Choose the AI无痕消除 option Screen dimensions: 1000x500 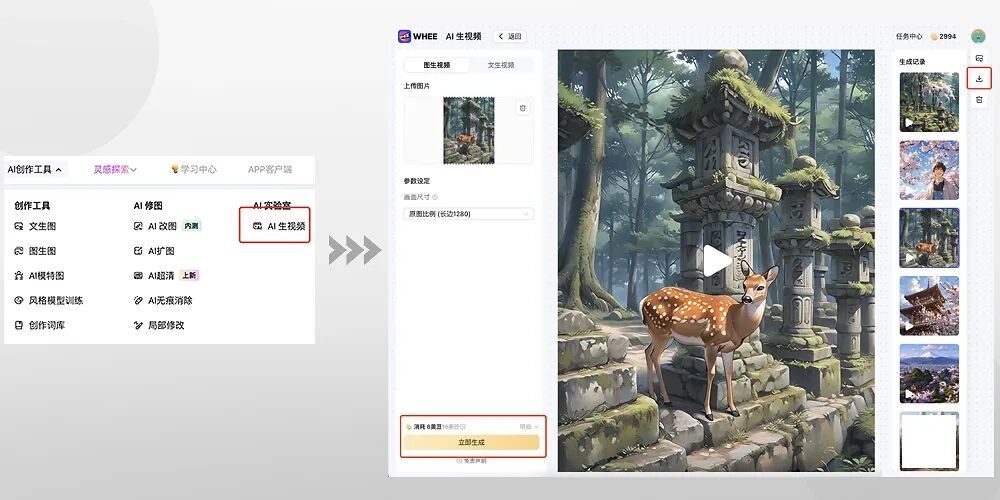tap(170, 300)
